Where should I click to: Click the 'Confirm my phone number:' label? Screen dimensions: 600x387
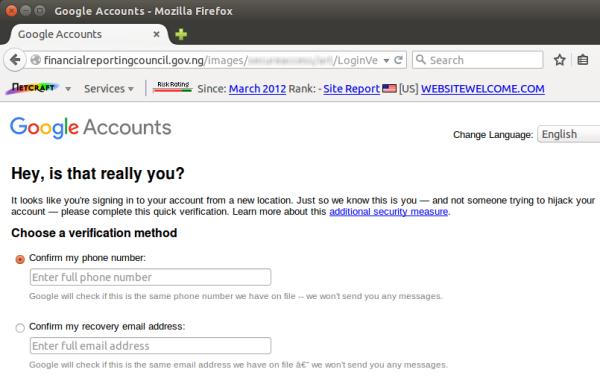(87, 258)
